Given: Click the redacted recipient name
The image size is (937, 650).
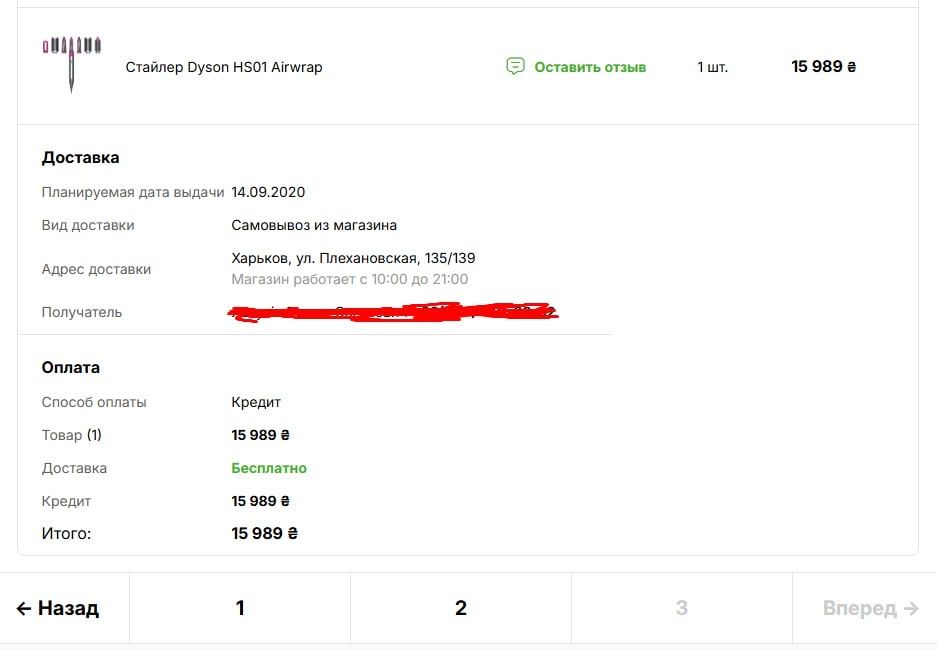Looking at the screenshot, I should click(x=393, y=313).
